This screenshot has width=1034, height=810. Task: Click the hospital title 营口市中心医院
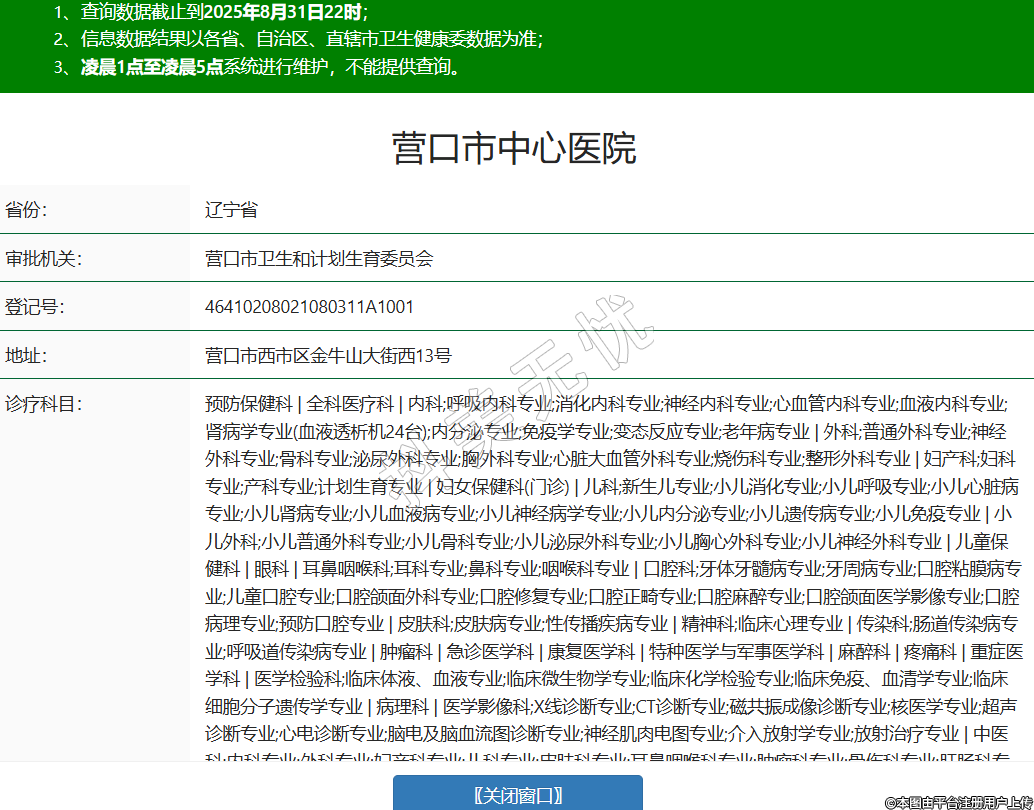click(514, 148)
